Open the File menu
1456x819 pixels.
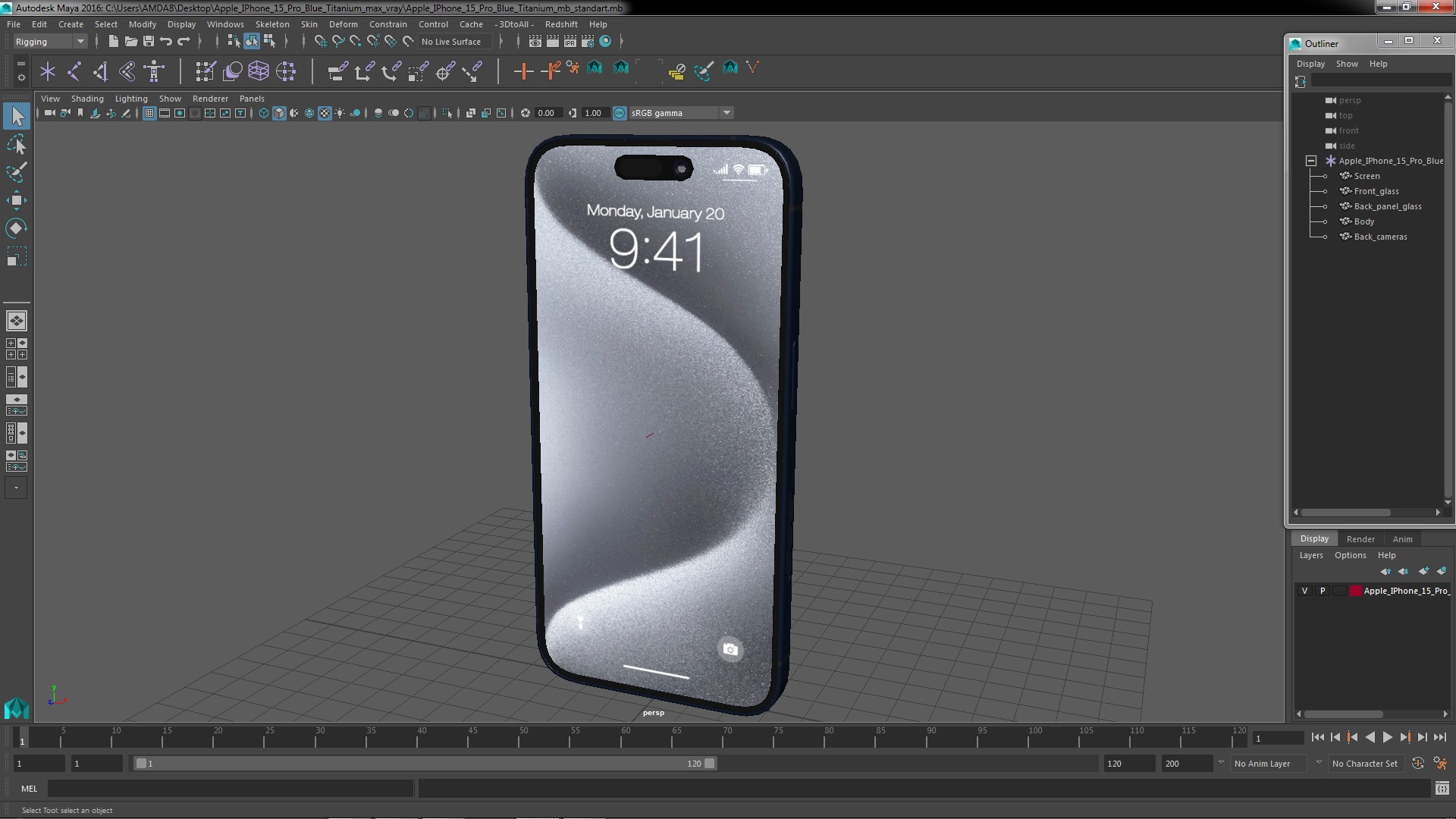pyautogui.click(x=14, y=24)
